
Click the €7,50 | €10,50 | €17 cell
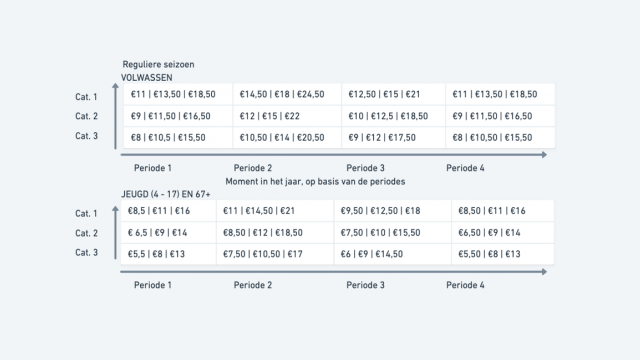coord(275,254)
